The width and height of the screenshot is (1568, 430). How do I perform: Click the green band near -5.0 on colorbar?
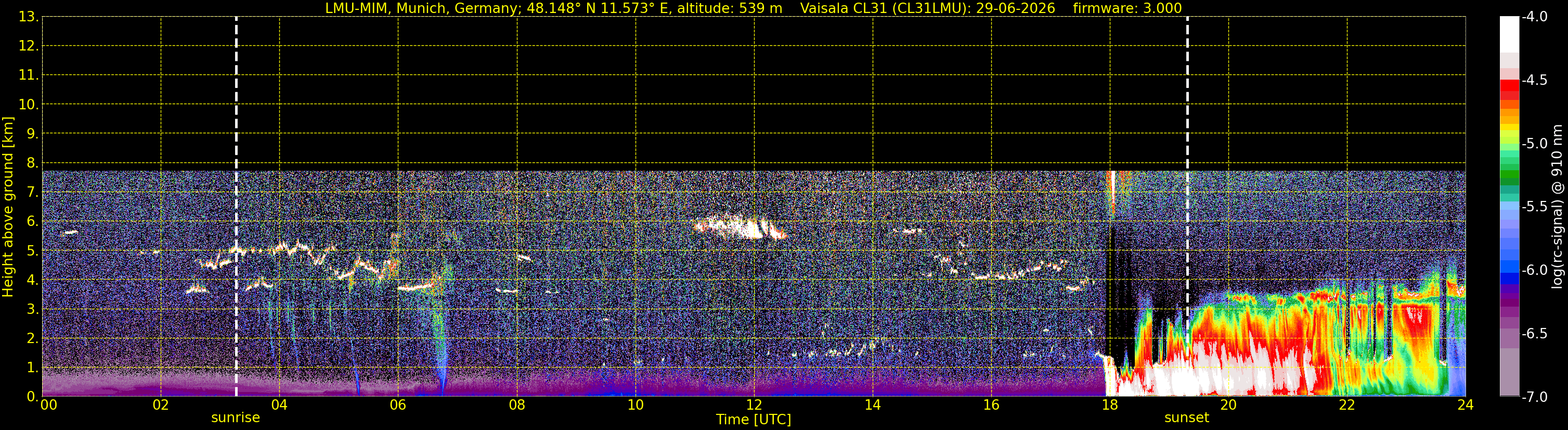1509,144
